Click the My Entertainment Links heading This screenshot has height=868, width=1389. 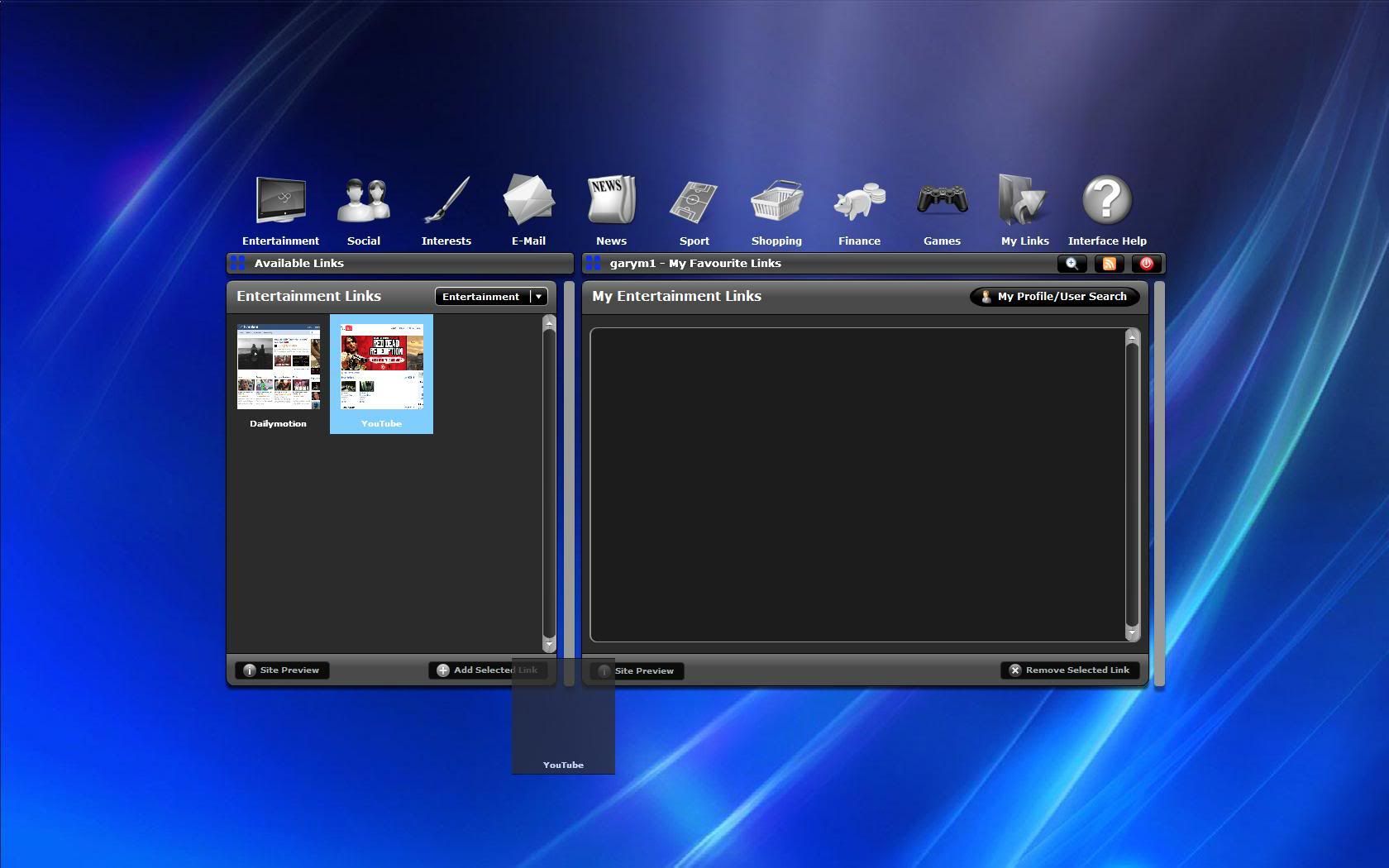676,296
